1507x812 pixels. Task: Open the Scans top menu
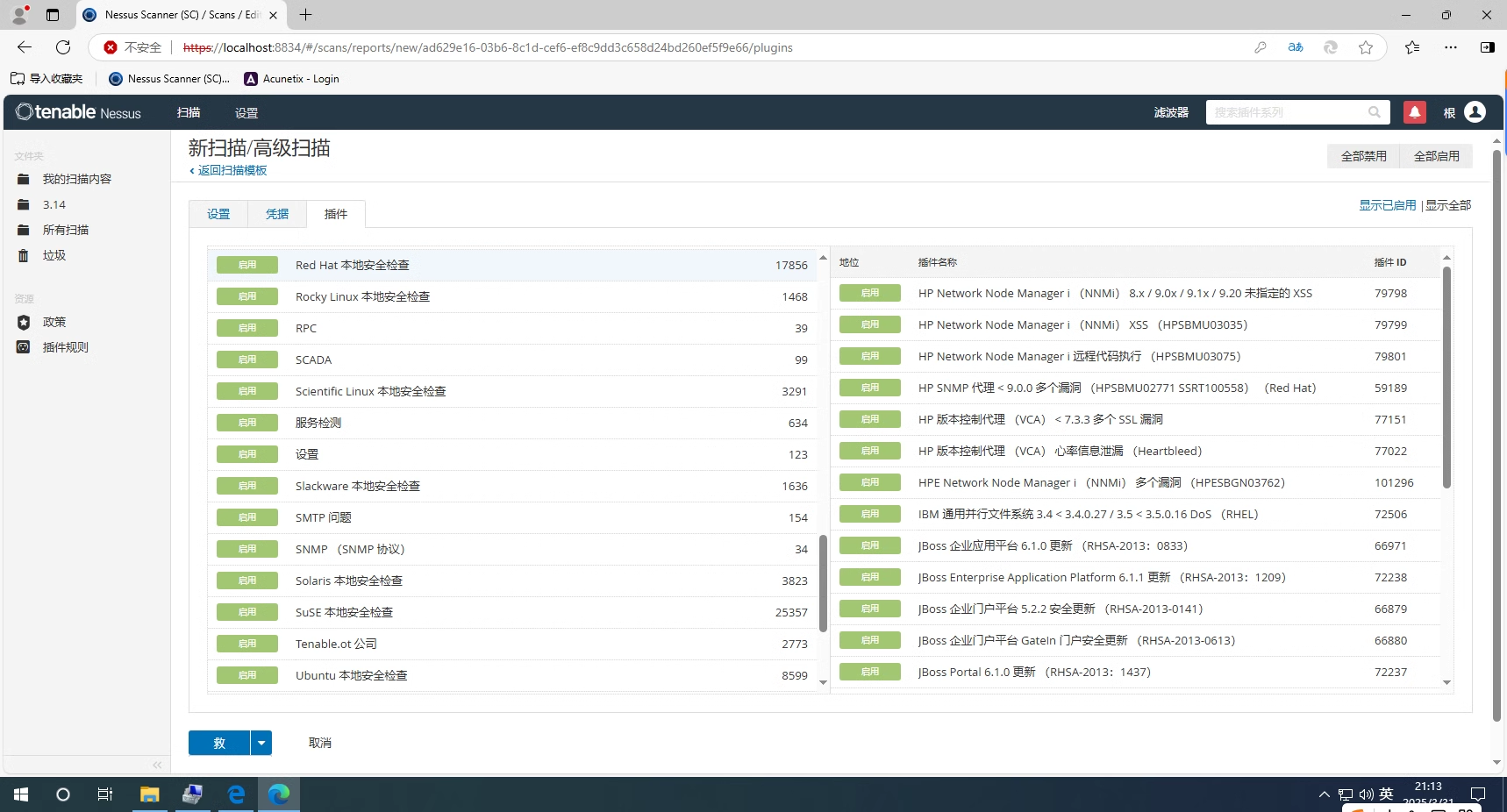tap(189, 112)
